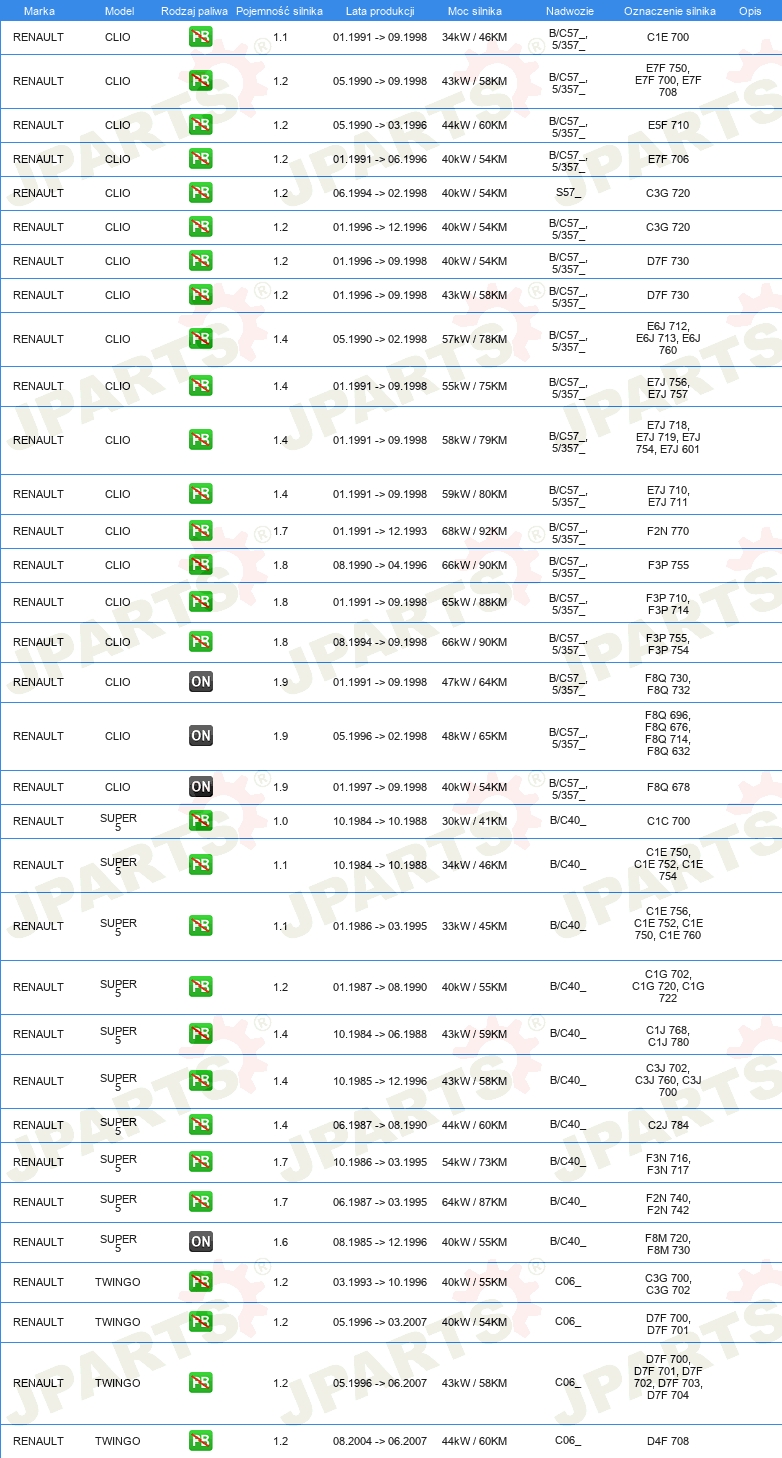Screen dimensions: 782x1458
Task: Select the 47kW / 64KM power cell
Action: (475, 682)
